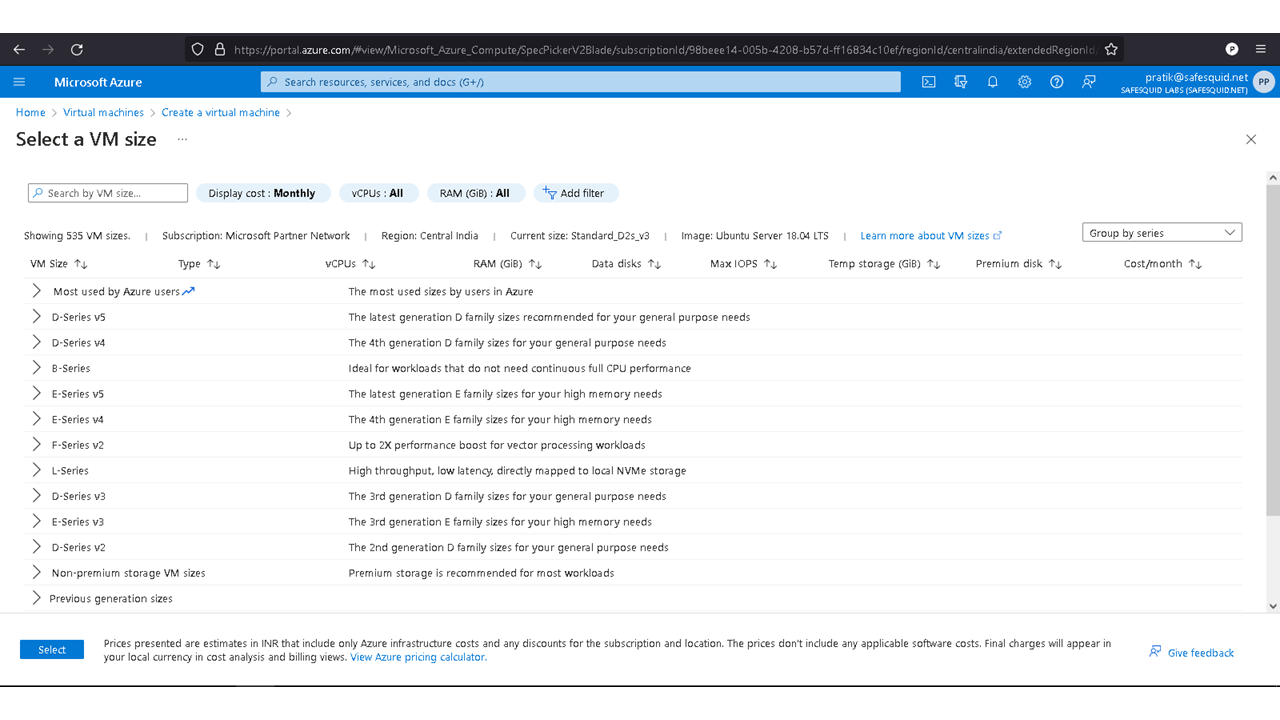Image resolution: width=1280 pixels, height=720 pixels.
Task: Open View Azure pricing calculator link
Action: (418, 657)
